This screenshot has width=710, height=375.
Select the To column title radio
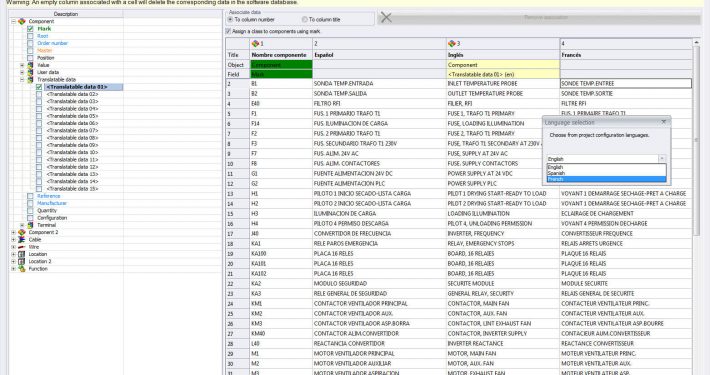pos(305,19)
